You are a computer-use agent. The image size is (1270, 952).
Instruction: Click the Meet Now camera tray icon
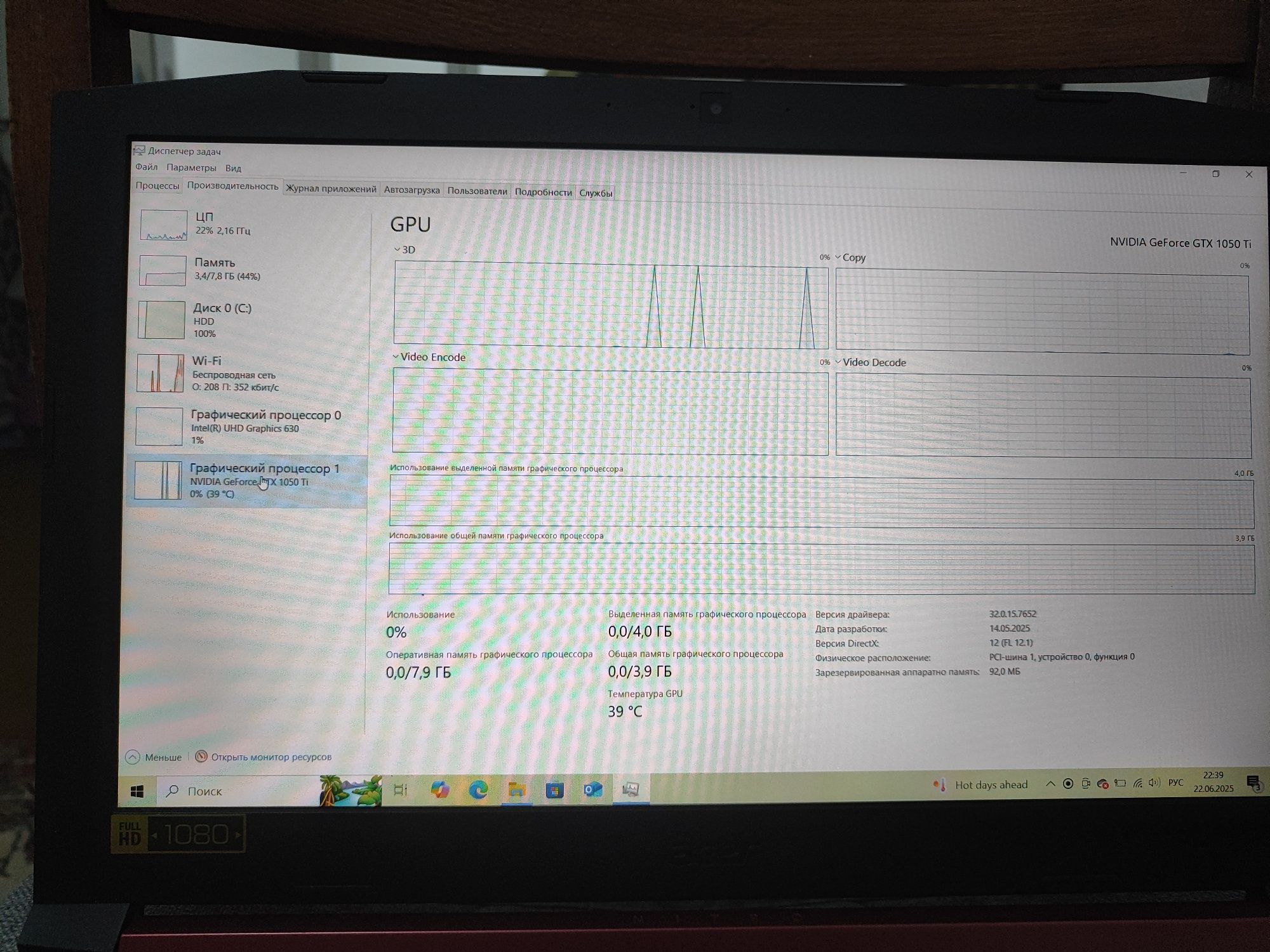[x=1086, y=784]
